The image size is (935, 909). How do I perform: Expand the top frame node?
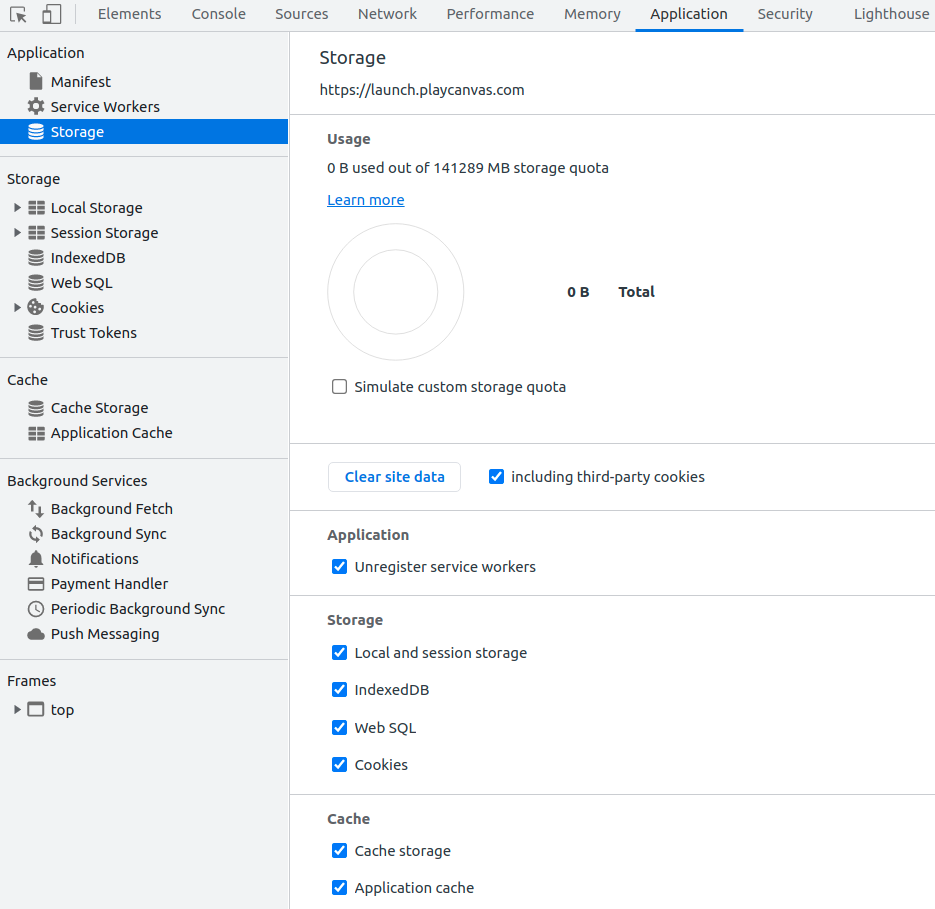coord(17,710)
